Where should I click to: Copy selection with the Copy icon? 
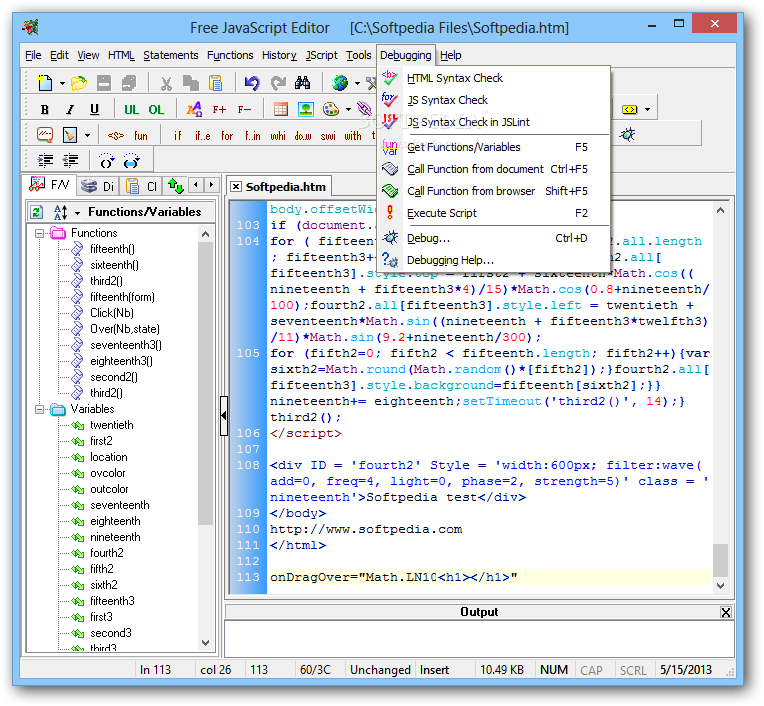pos(191,83)
